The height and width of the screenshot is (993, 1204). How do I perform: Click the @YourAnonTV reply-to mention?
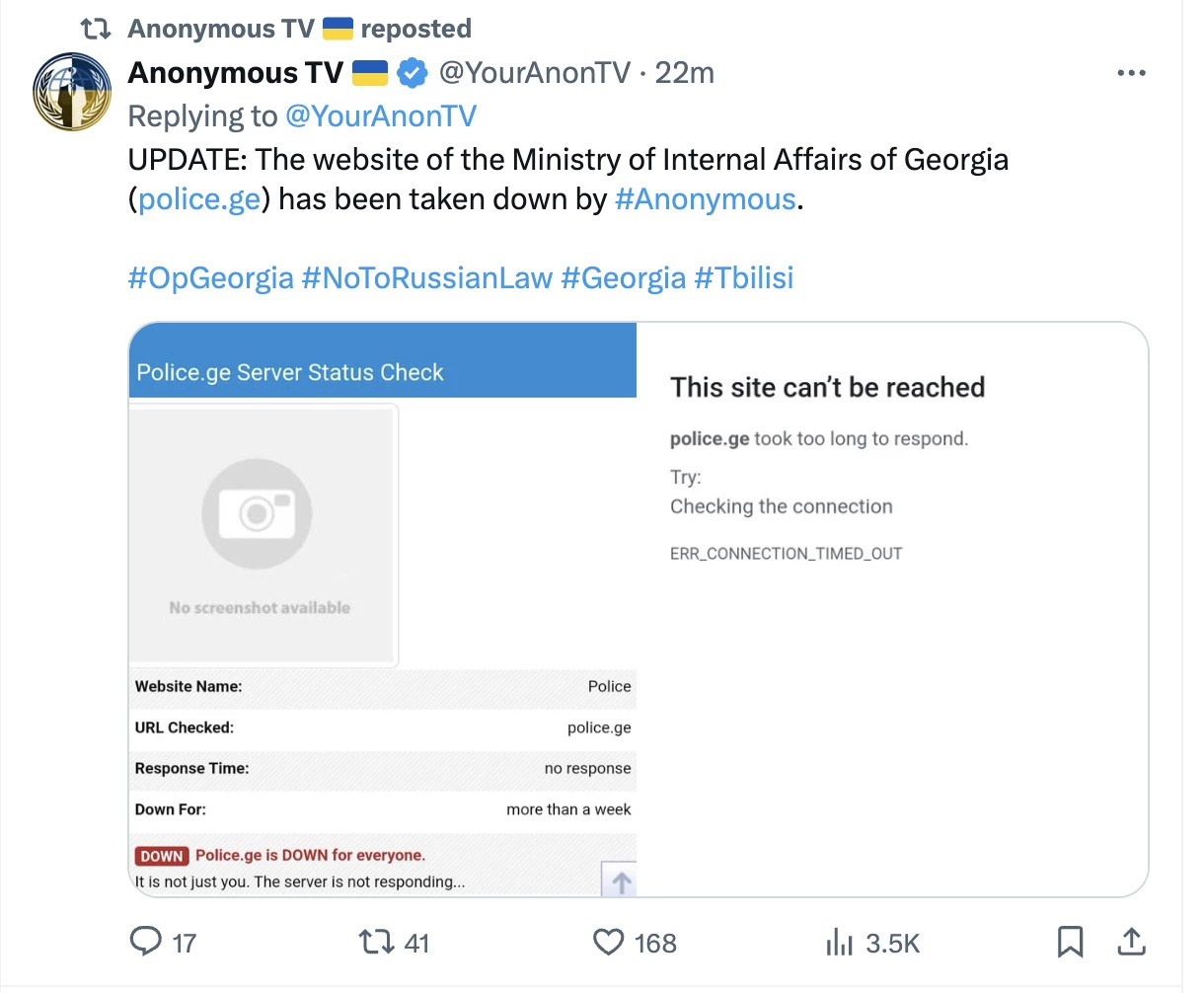click(x=381, y=116)
